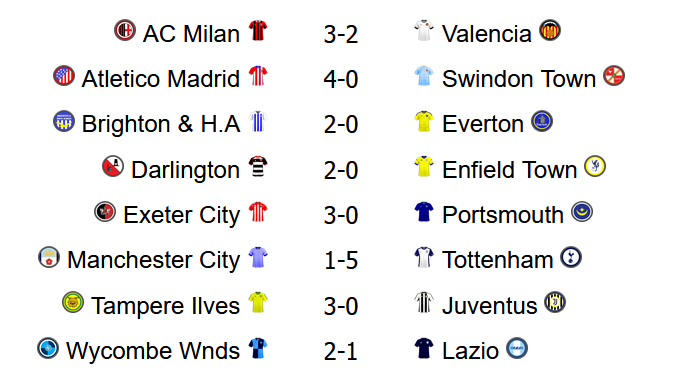Select the Atletico Madrid striped kit icon

258,76
